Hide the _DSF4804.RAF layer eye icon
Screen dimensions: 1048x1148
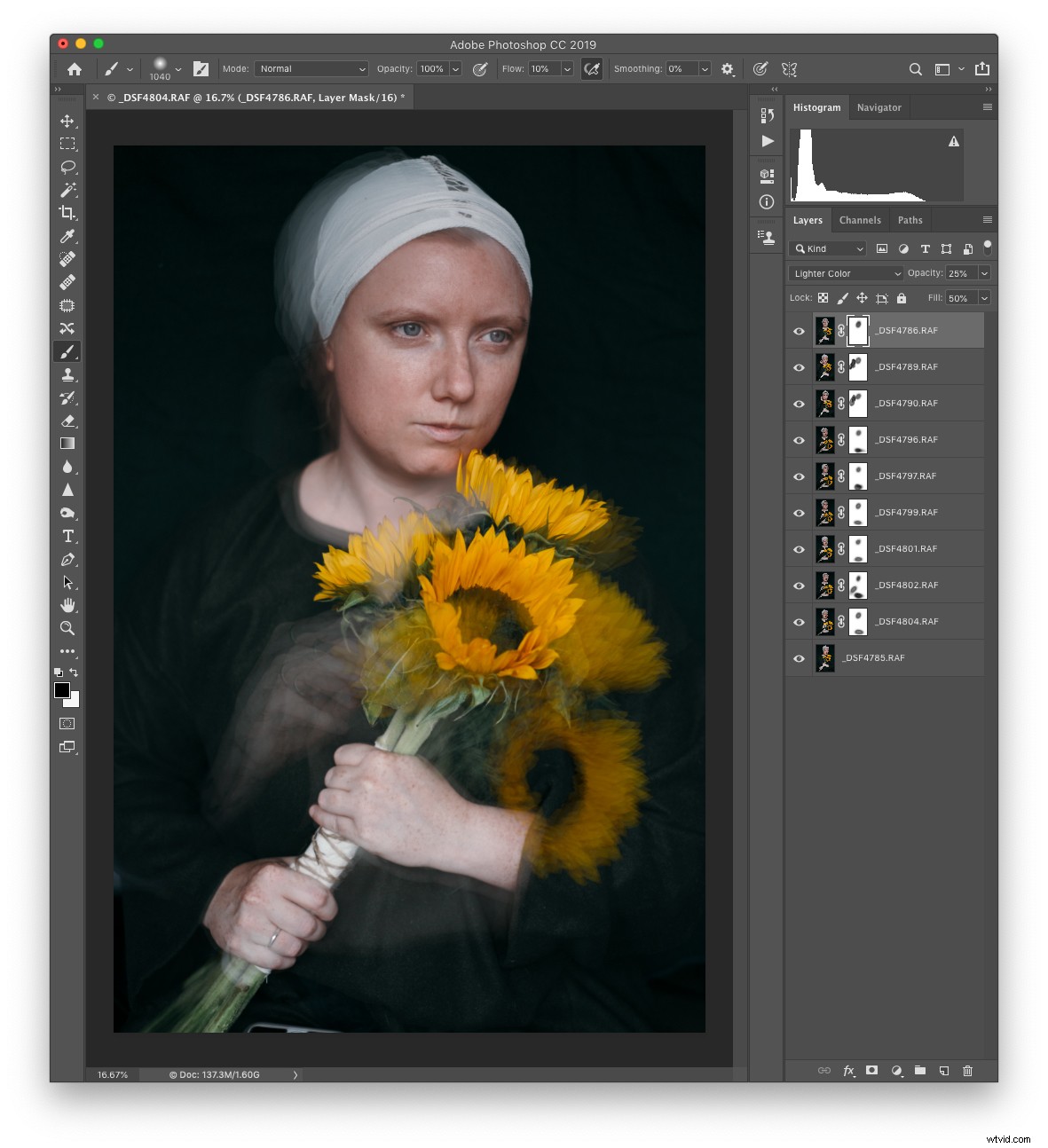click(x=799, y=622)
